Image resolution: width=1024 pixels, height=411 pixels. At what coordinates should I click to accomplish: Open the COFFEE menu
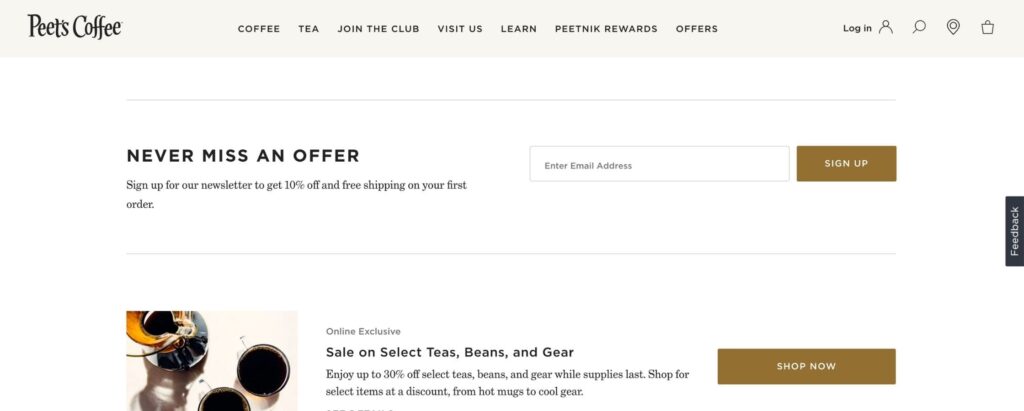(x=259, y=29)
